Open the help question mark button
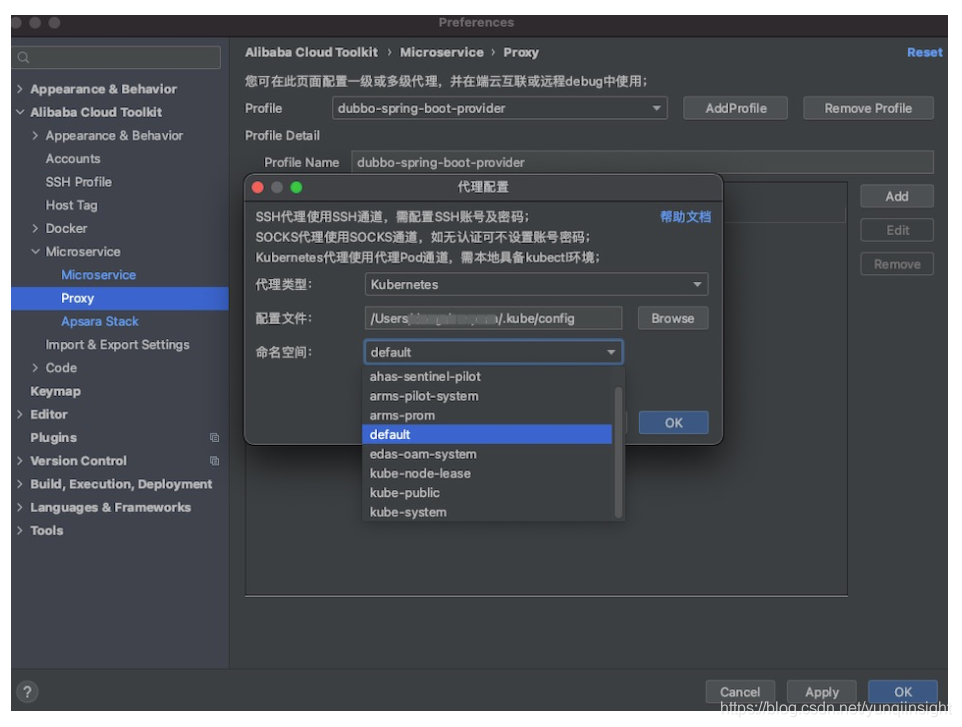The height and width of the screenshot is (727, 962). click(27, 692)
